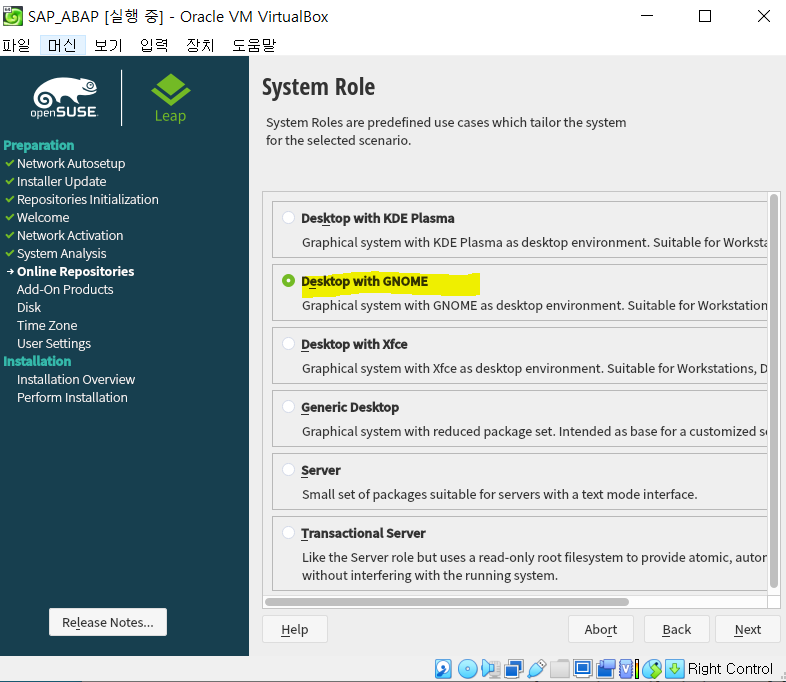
Task: Click Installation Overview step
Action: point(76,380)
